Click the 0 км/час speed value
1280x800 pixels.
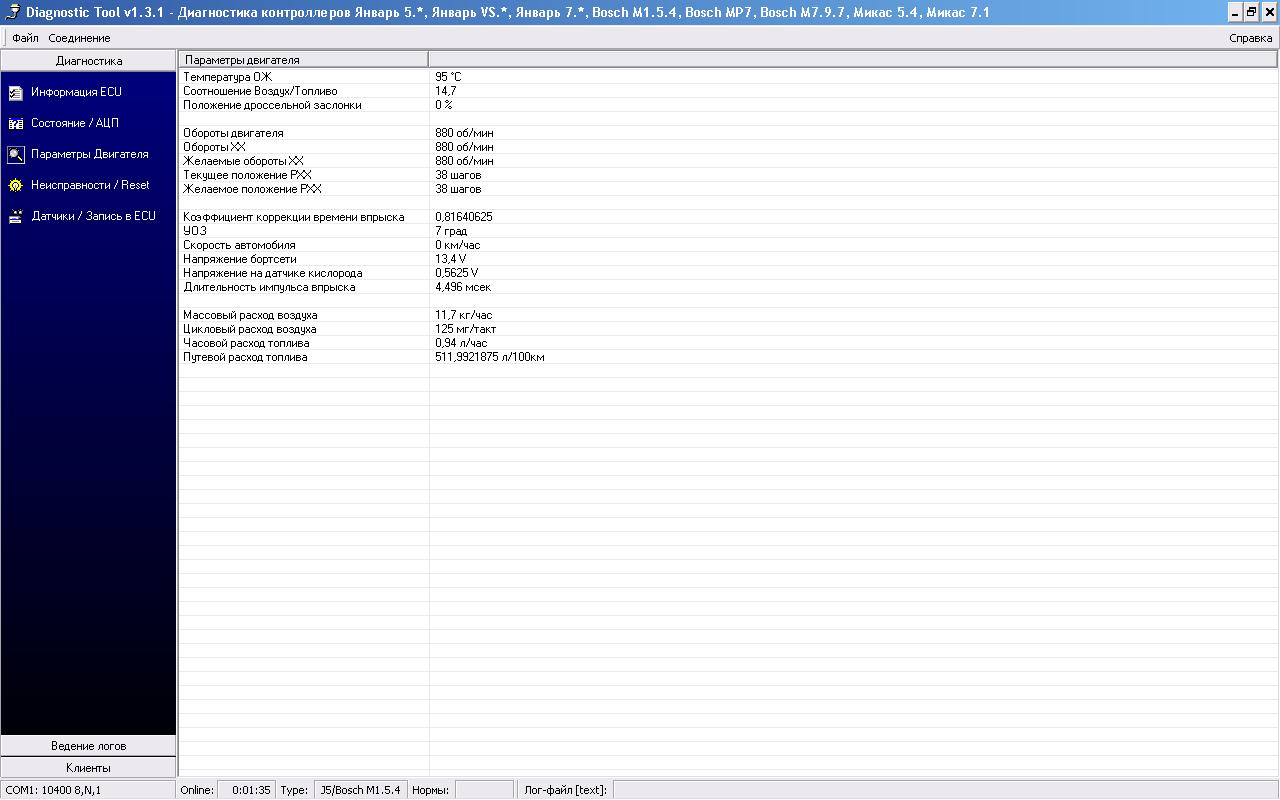(x=457, y=245)
